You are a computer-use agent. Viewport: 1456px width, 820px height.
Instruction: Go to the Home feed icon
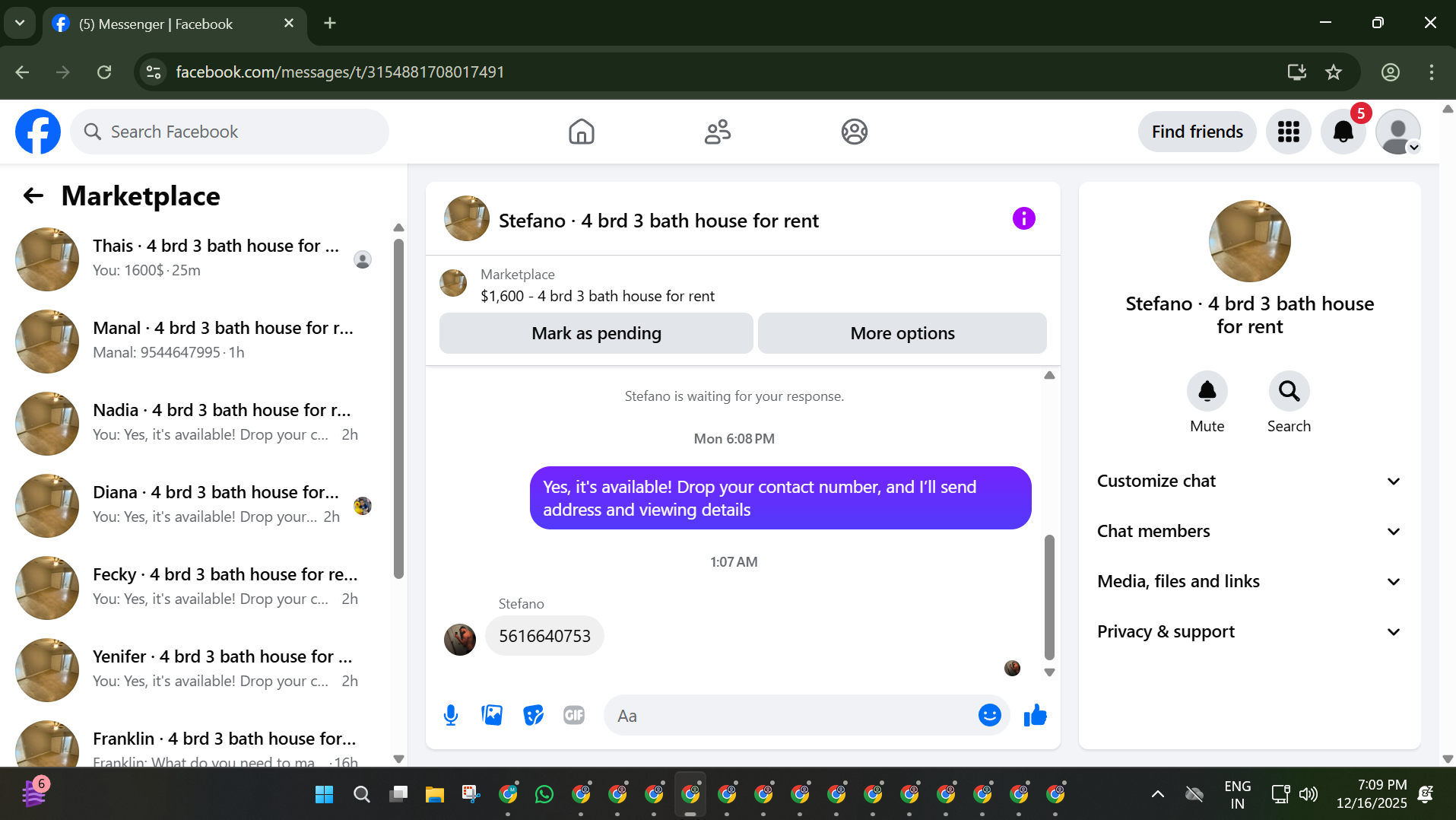point(582,132)
